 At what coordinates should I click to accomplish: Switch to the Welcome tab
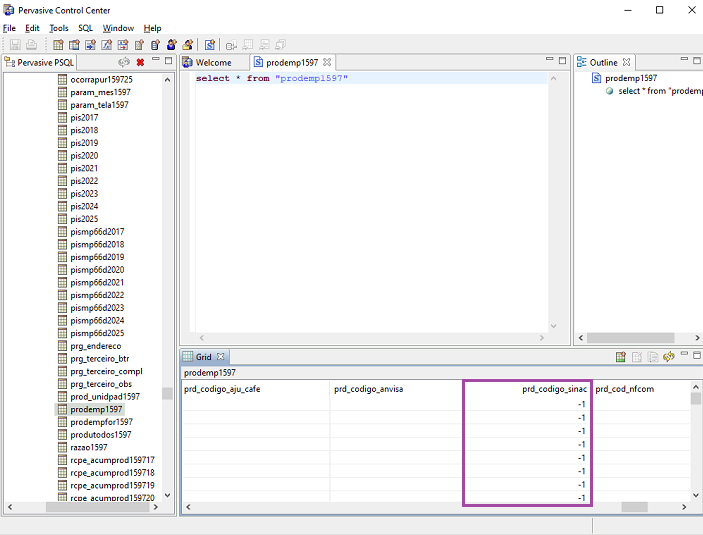tap(212, 62)
